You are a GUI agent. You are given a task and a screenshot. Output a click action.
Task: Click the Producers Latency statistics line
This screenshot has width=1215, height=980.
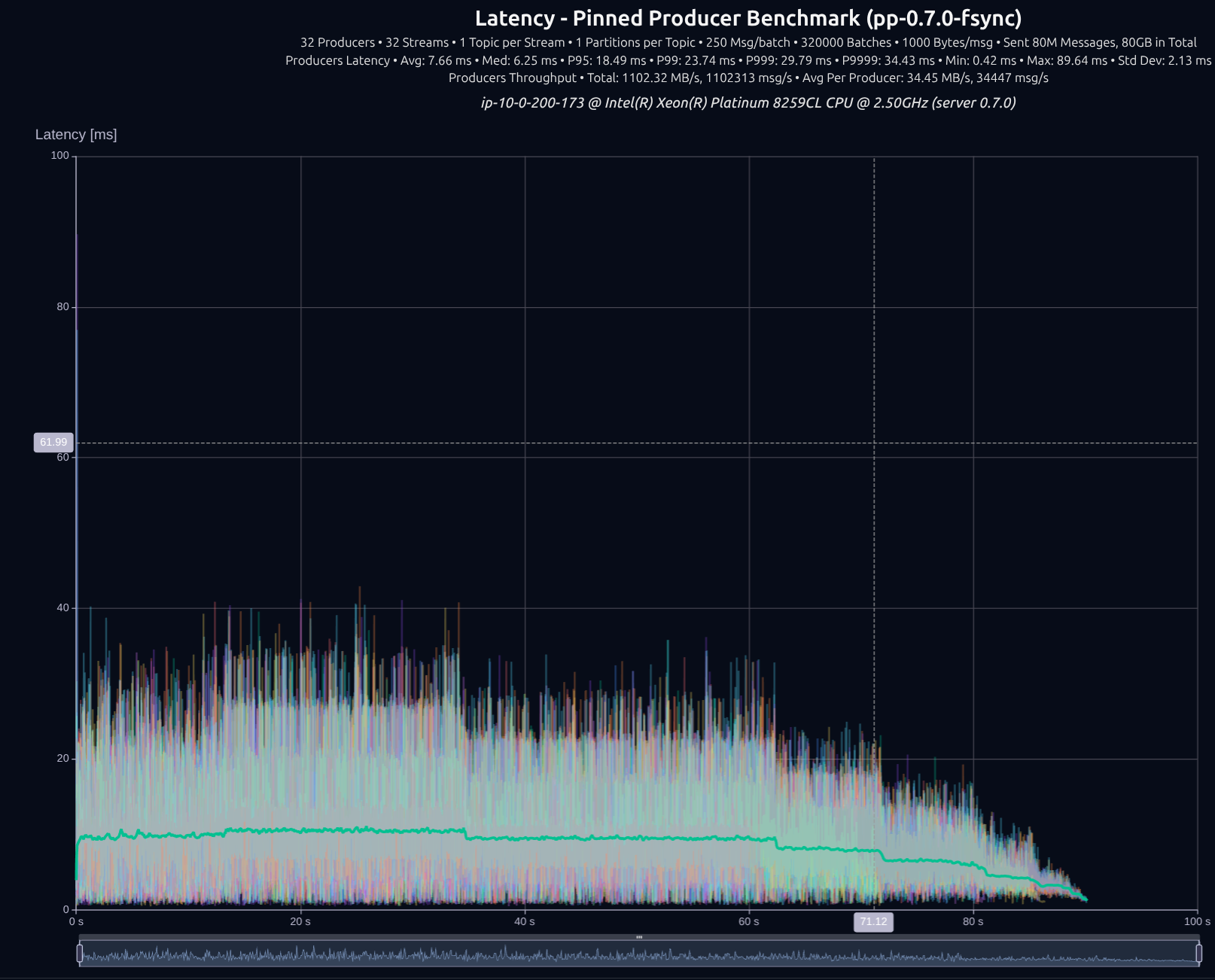tap(748, 60)
